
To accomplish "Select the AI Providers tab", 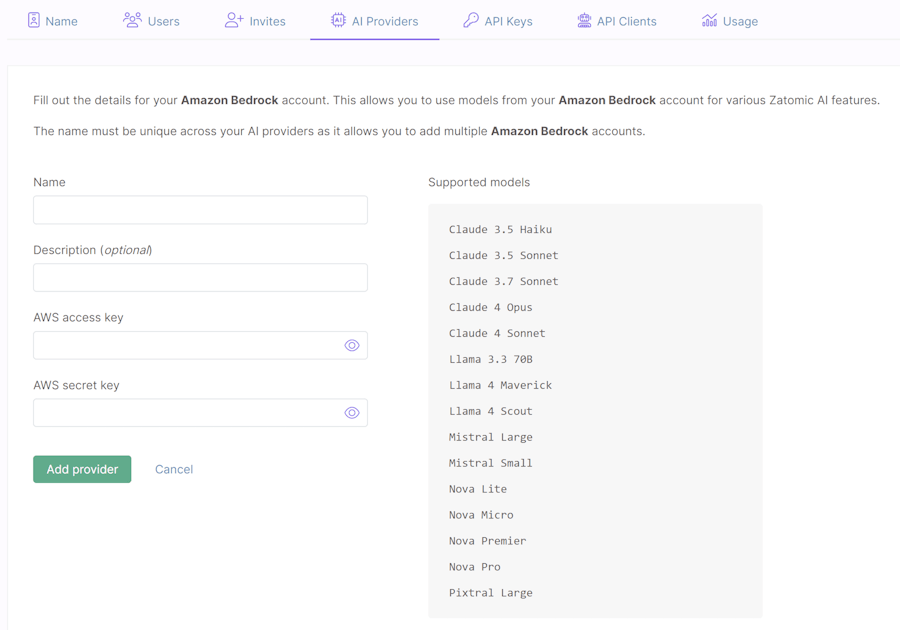I will [375, 21].
